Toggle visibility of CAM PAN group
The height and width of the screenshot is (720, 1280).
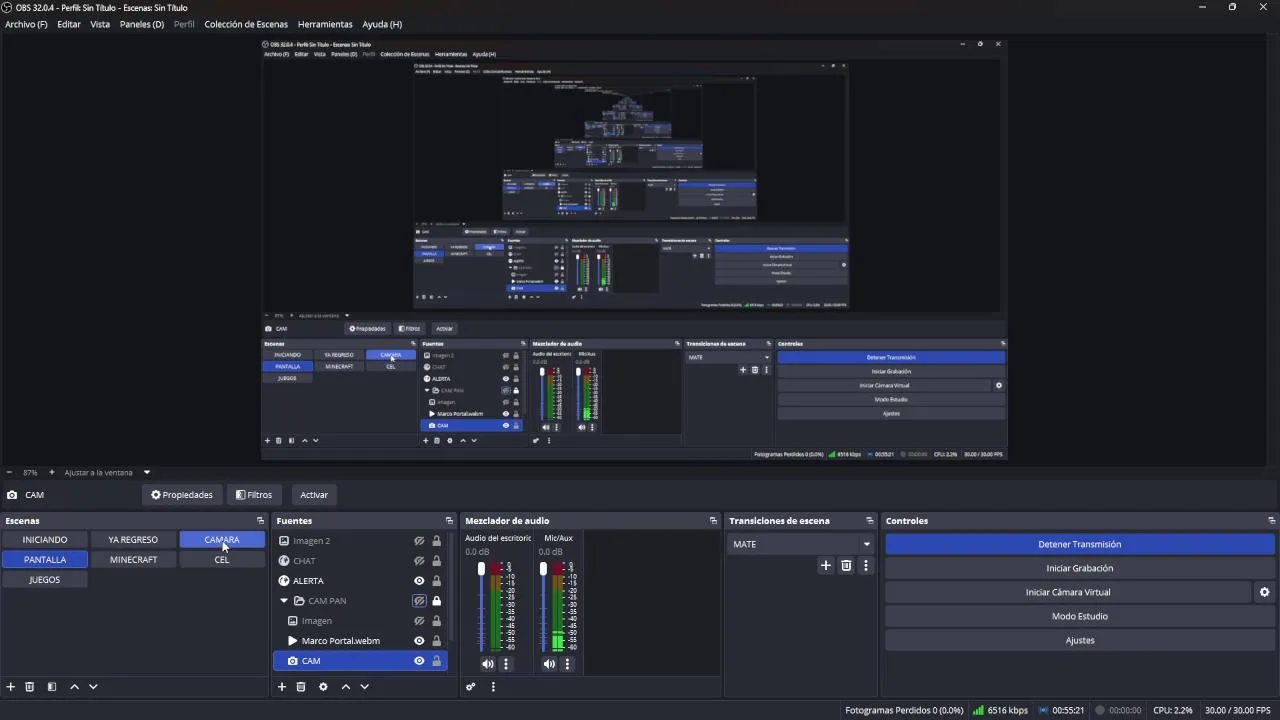click(x=419, y=601)
